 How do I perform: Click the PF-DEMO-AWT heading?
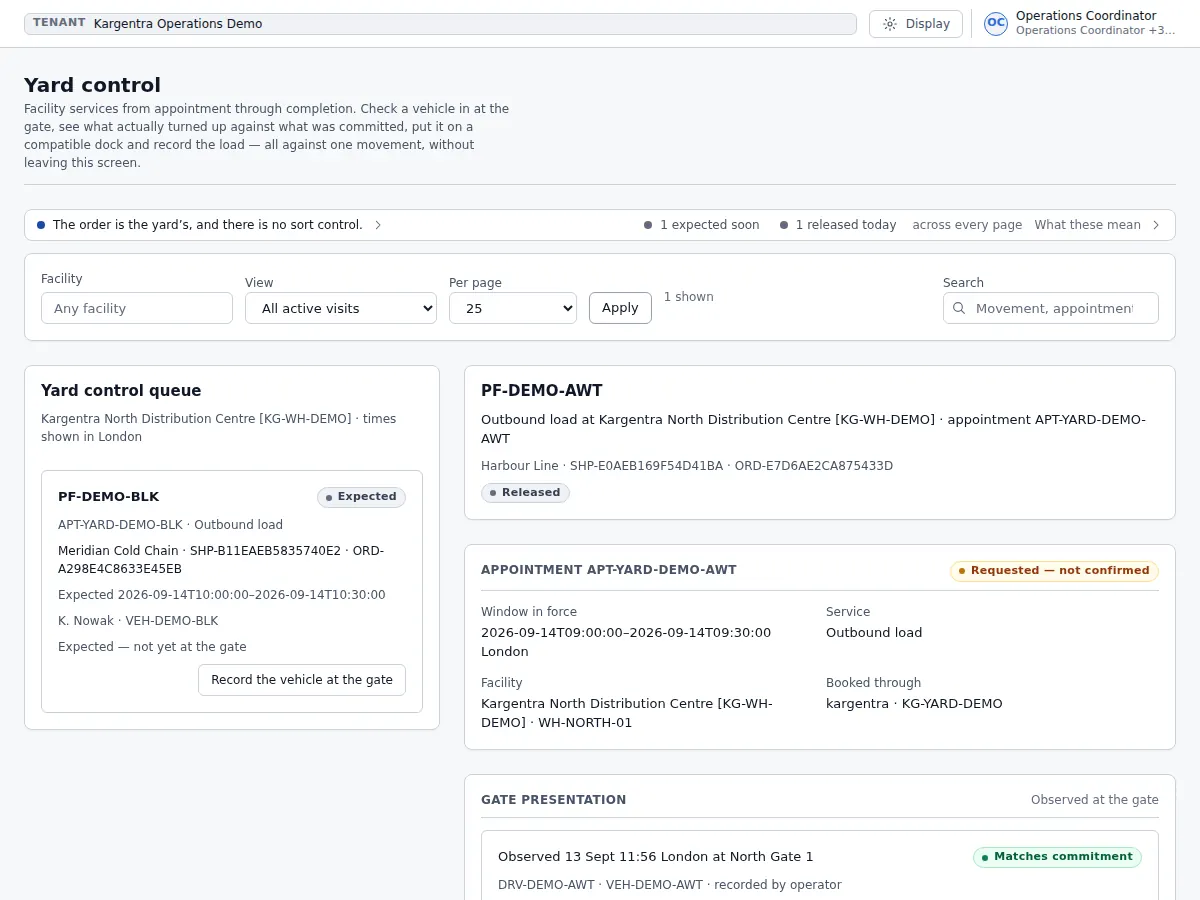click(542, 391)
